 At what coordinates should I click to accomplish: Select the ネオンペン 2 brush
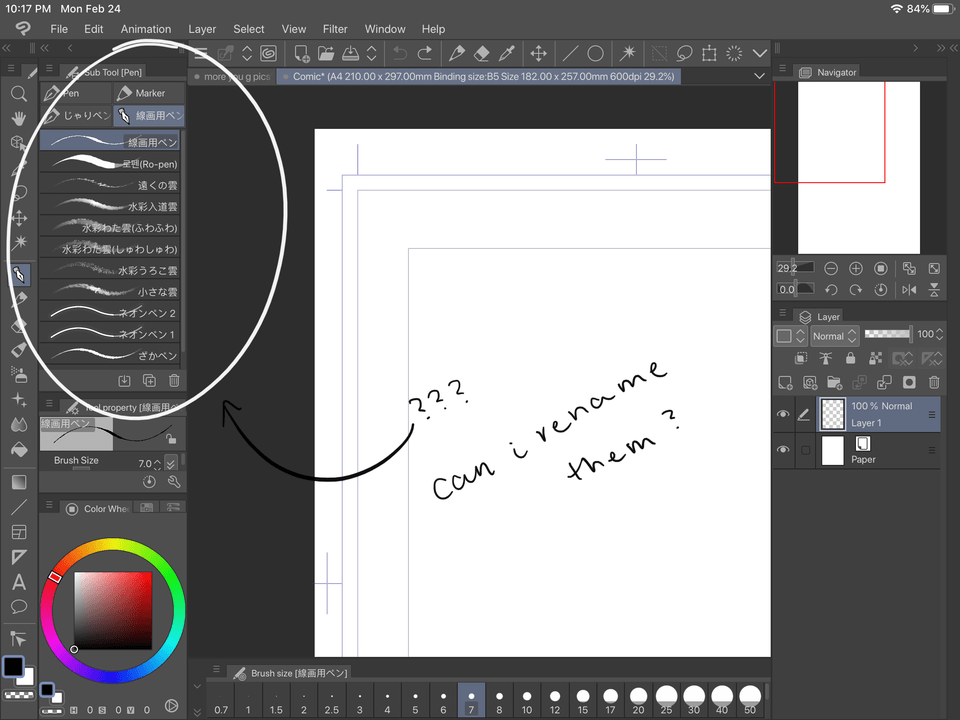[110, 313]
